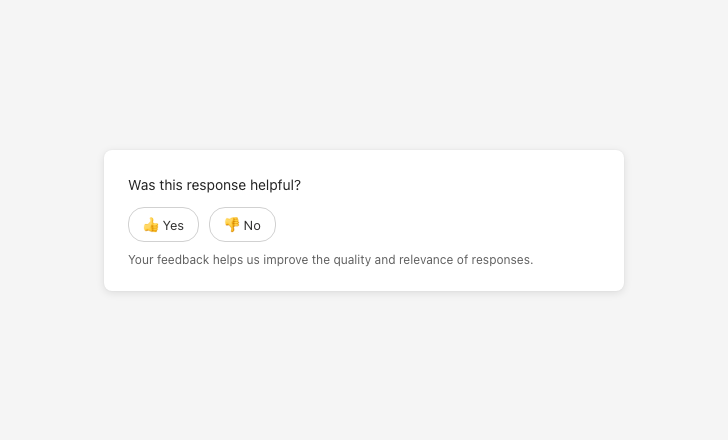Screen dimensions: 728x440
Task: Click the "Was this response helpful?" heading
Action: 214,185
